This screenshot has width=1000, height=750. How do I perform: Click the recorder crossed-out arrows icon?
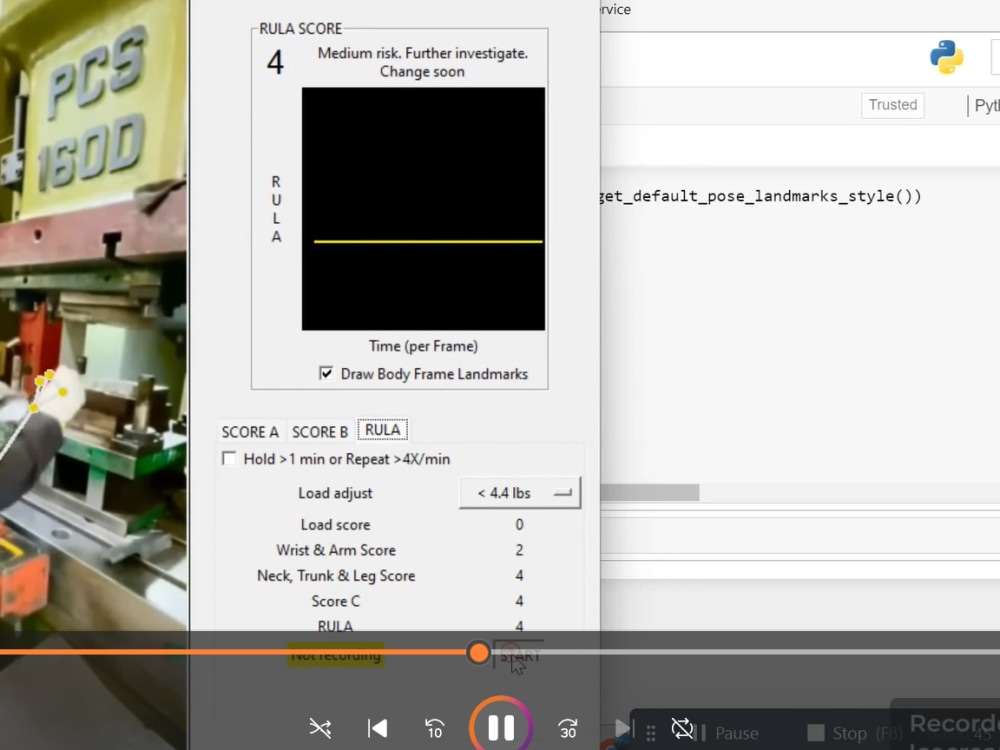click(x=682, y=728)
